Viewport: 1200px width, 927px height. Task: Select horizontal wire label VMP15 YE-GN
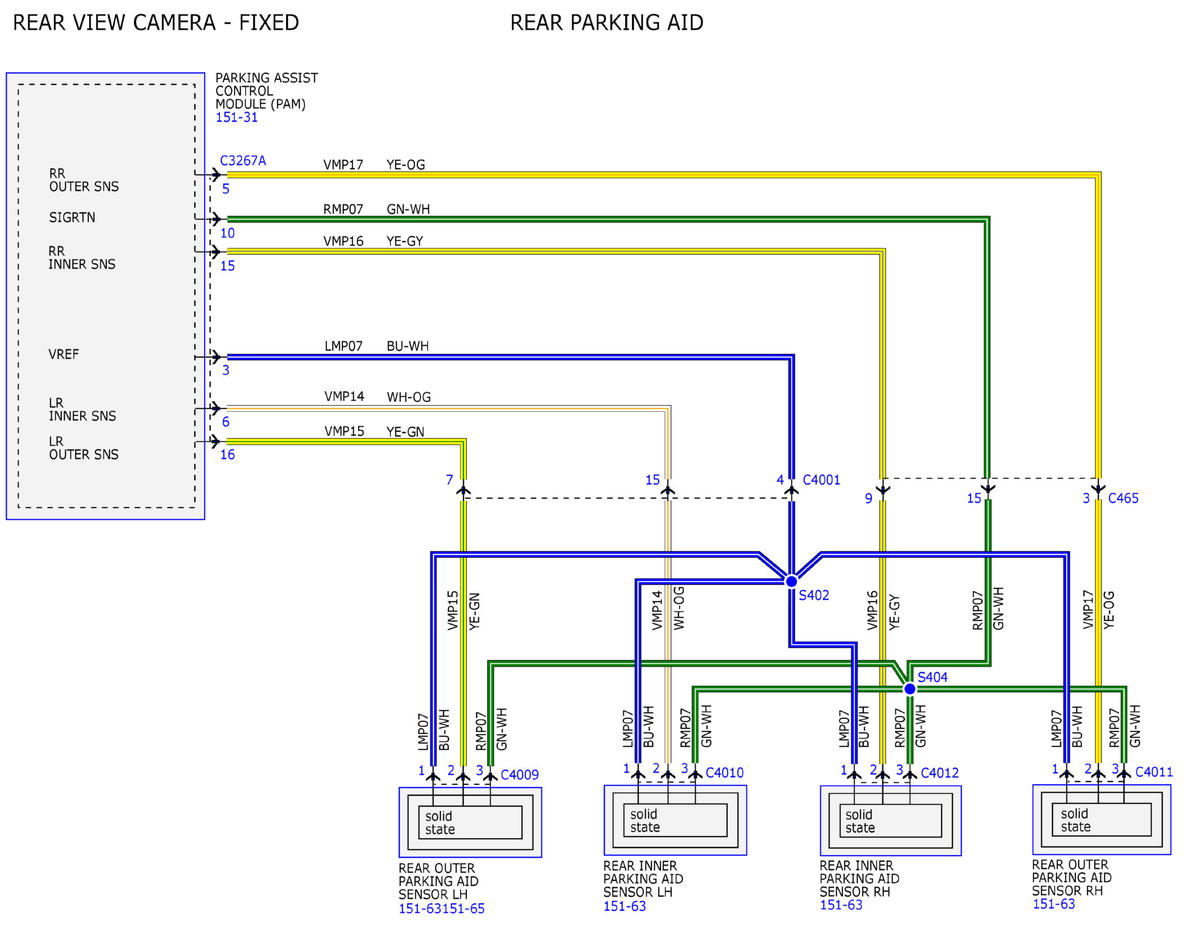pos(374,431)
